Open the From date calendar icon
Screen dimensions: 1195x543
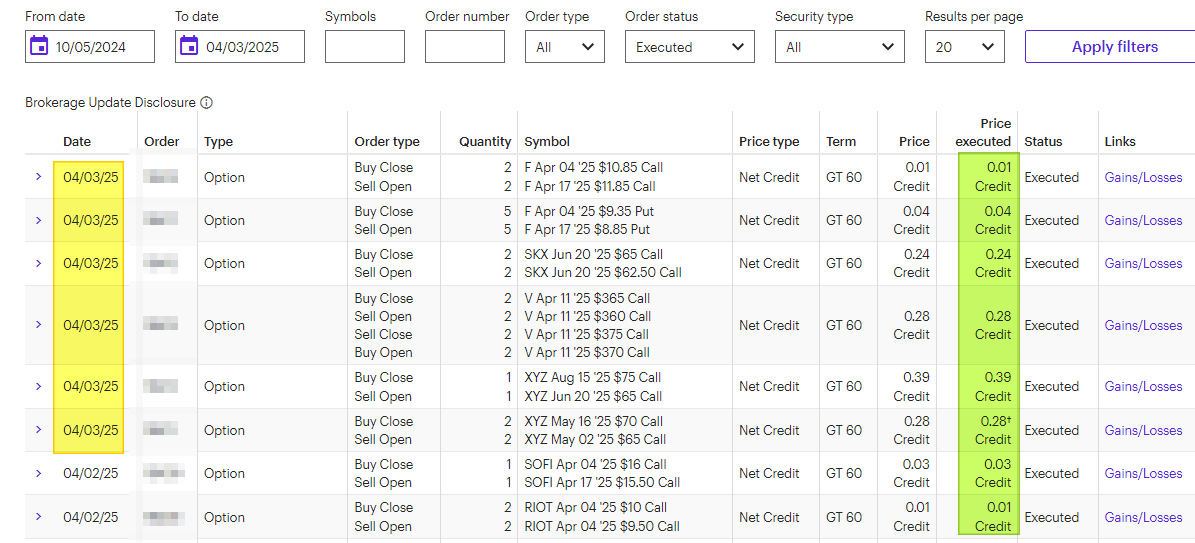pos(39,47)
